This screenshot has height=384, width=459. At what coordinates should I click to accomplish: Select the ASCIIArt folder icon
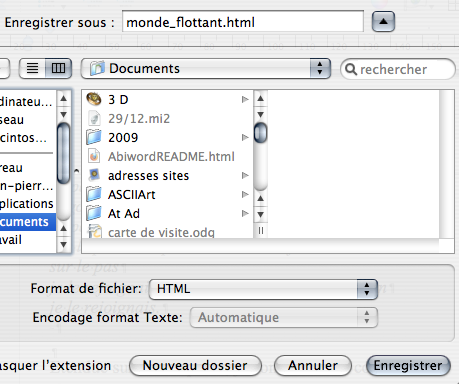tap(94, 194)
